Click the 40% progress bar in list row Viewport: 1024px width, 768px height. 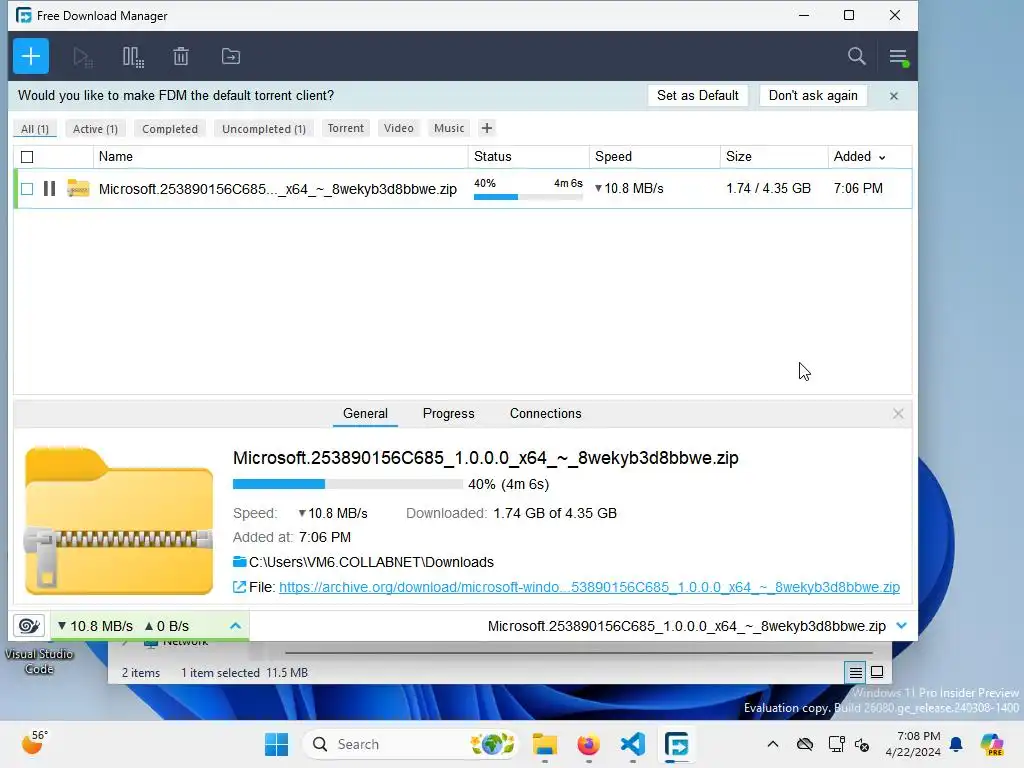[528, 197]
